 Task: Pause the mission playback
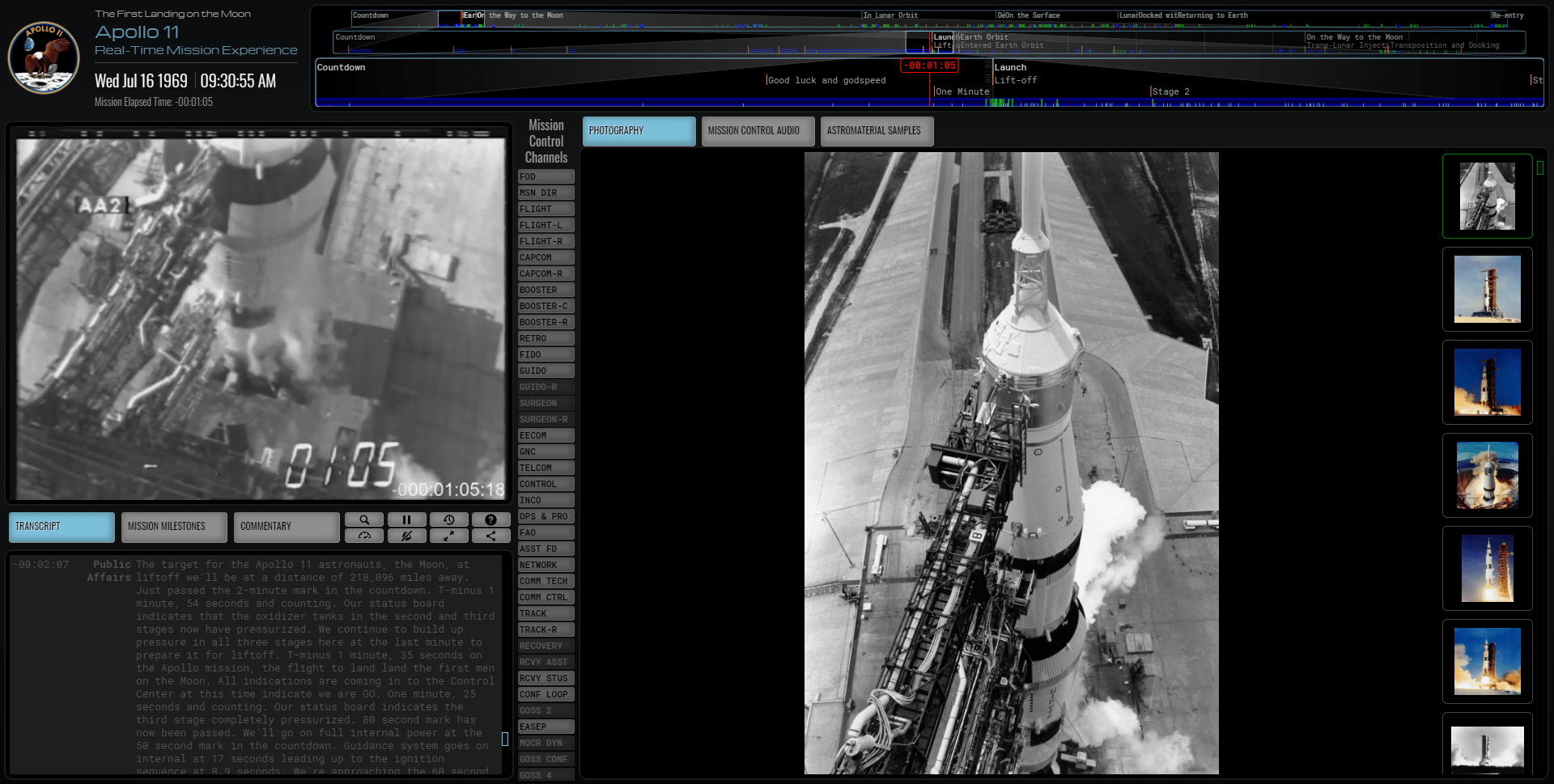406,519
